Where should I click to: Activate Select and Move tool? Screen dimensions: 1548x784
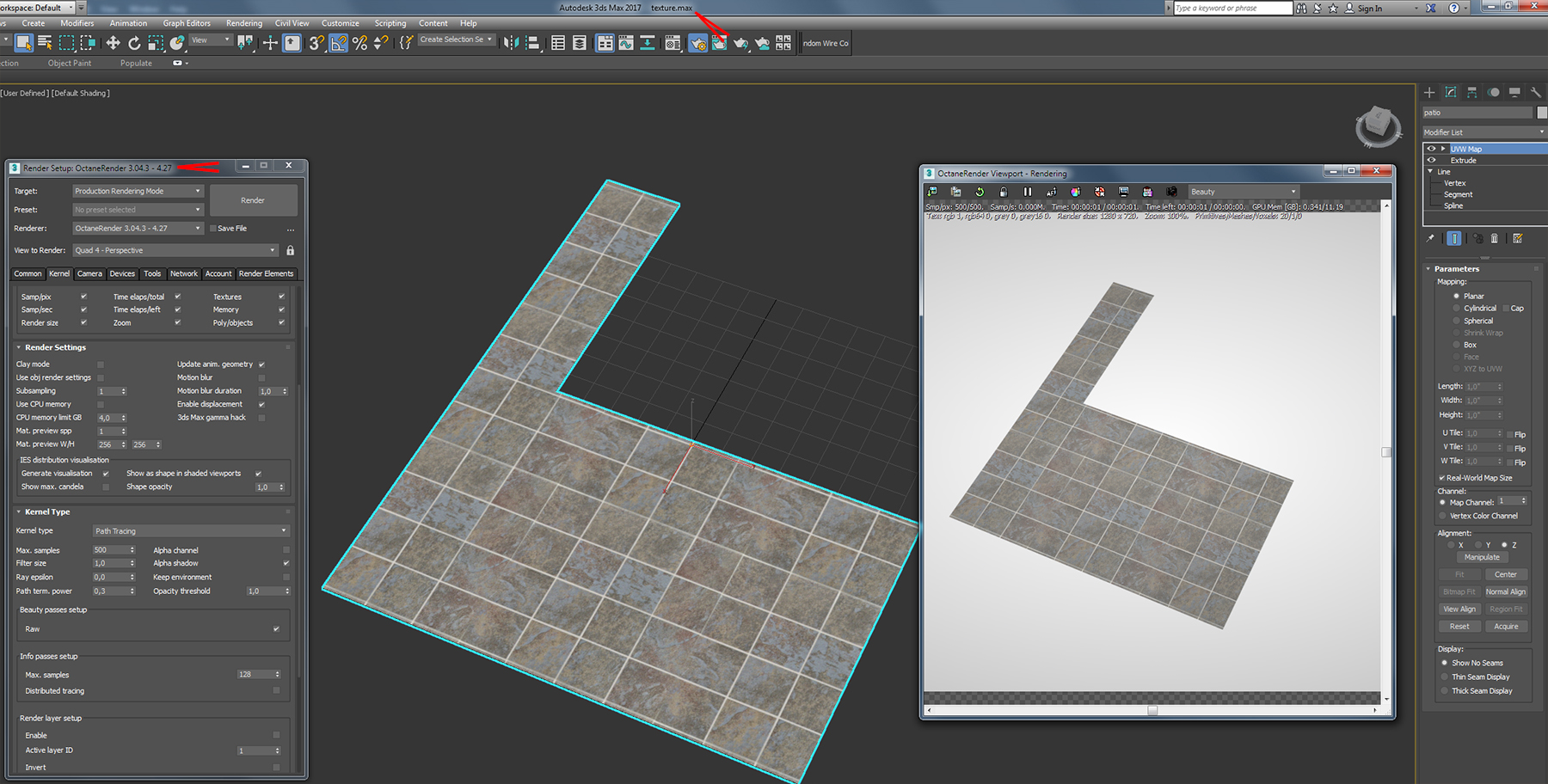click(x=113, y=43)
